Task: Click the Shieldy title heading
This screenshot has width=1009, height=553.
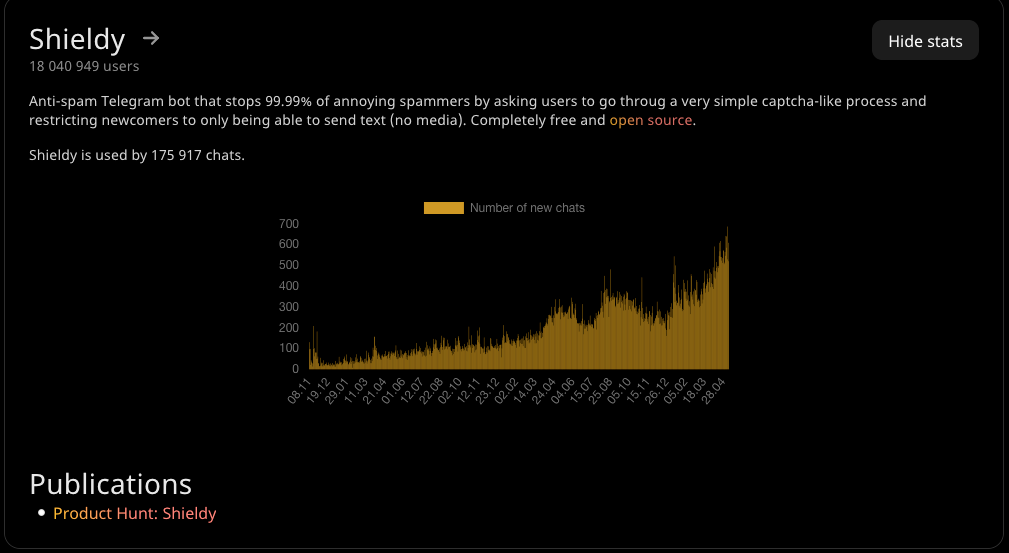Action: (x=77, y=39)
